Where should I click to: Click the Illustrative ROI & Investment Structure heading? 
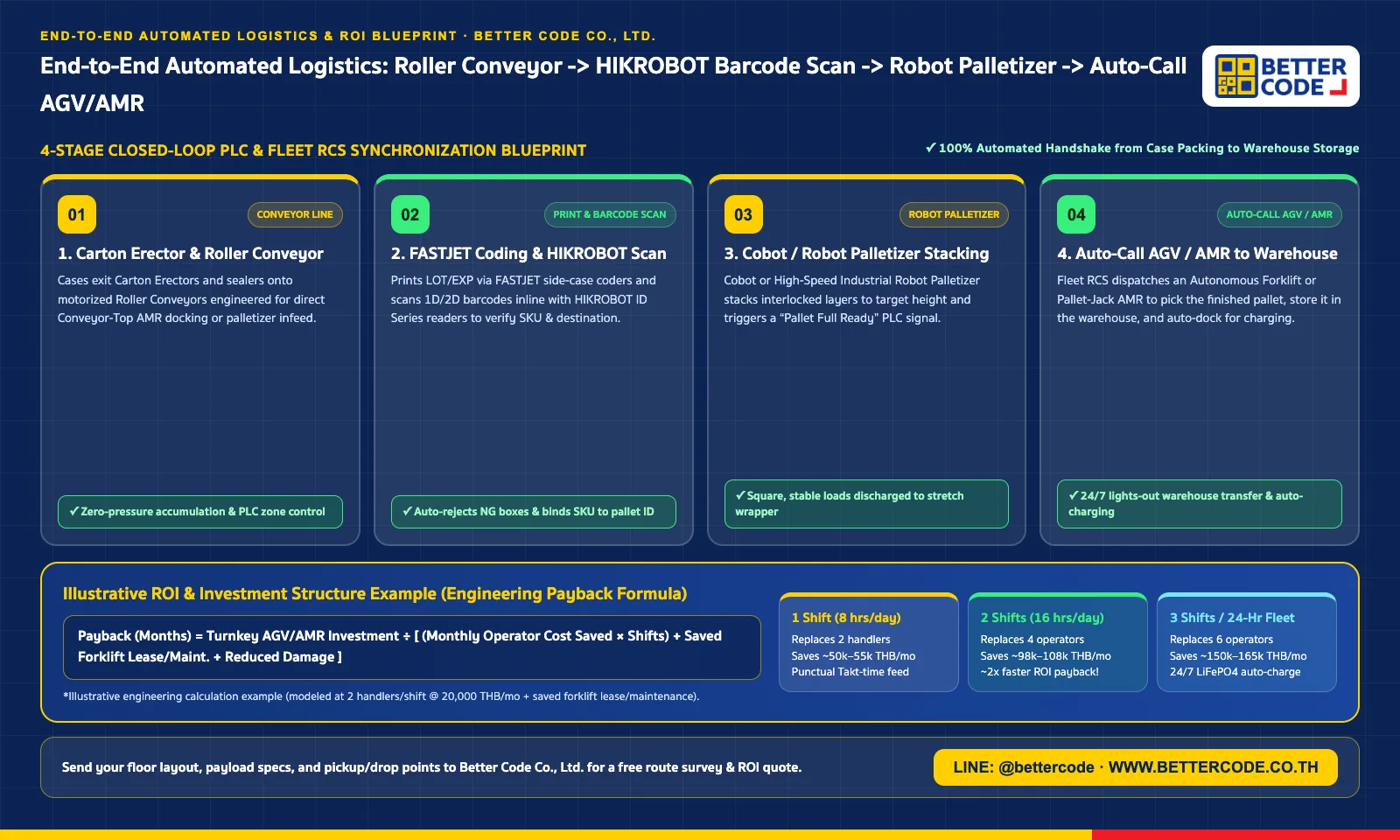coord(374,594)
